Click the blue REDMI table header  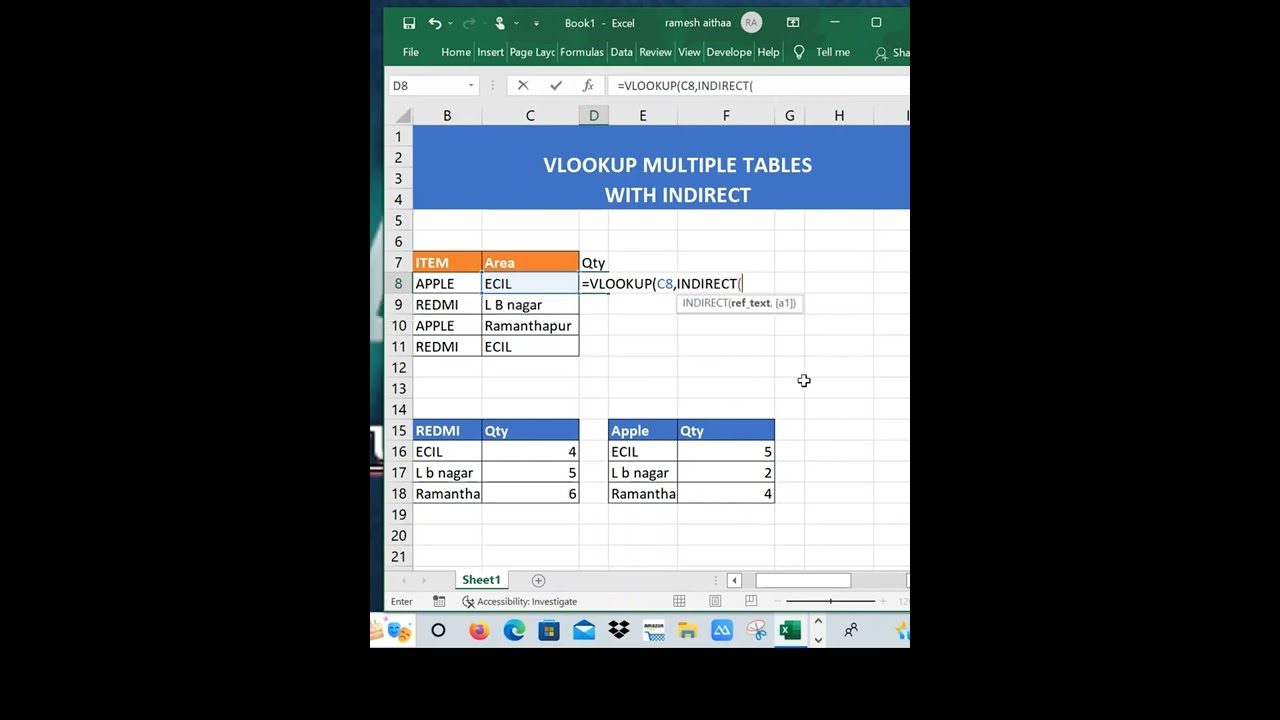coord(447,431)
